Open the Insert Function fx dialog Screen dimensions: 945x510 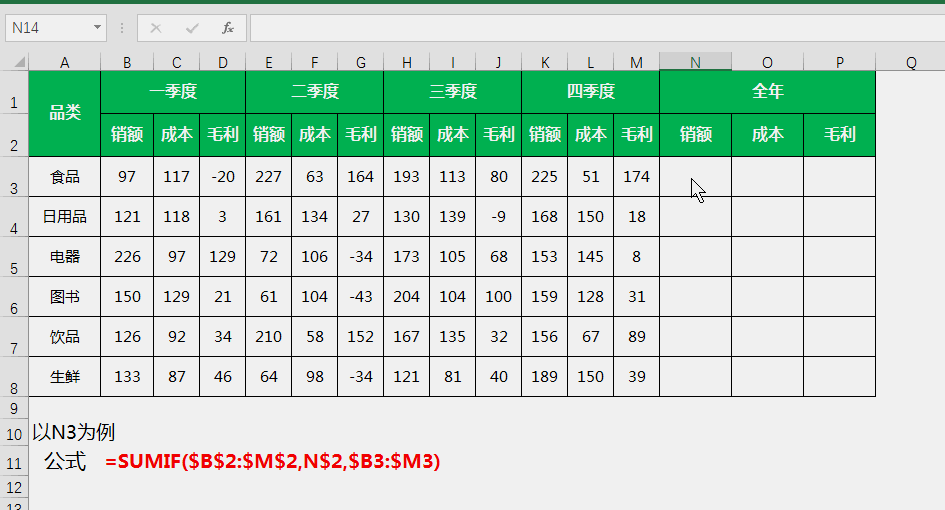(228, 28)
